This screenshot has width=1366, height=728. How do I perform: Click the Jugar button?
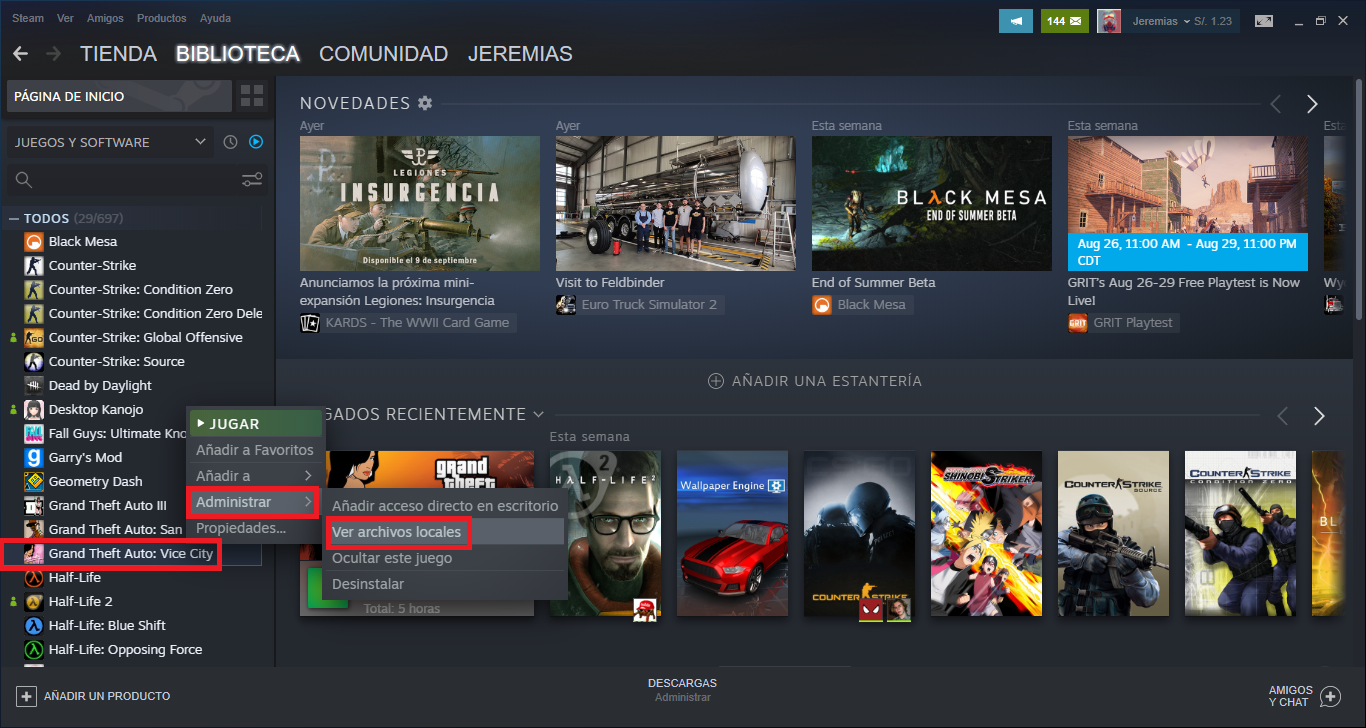(x=255, y=424)
